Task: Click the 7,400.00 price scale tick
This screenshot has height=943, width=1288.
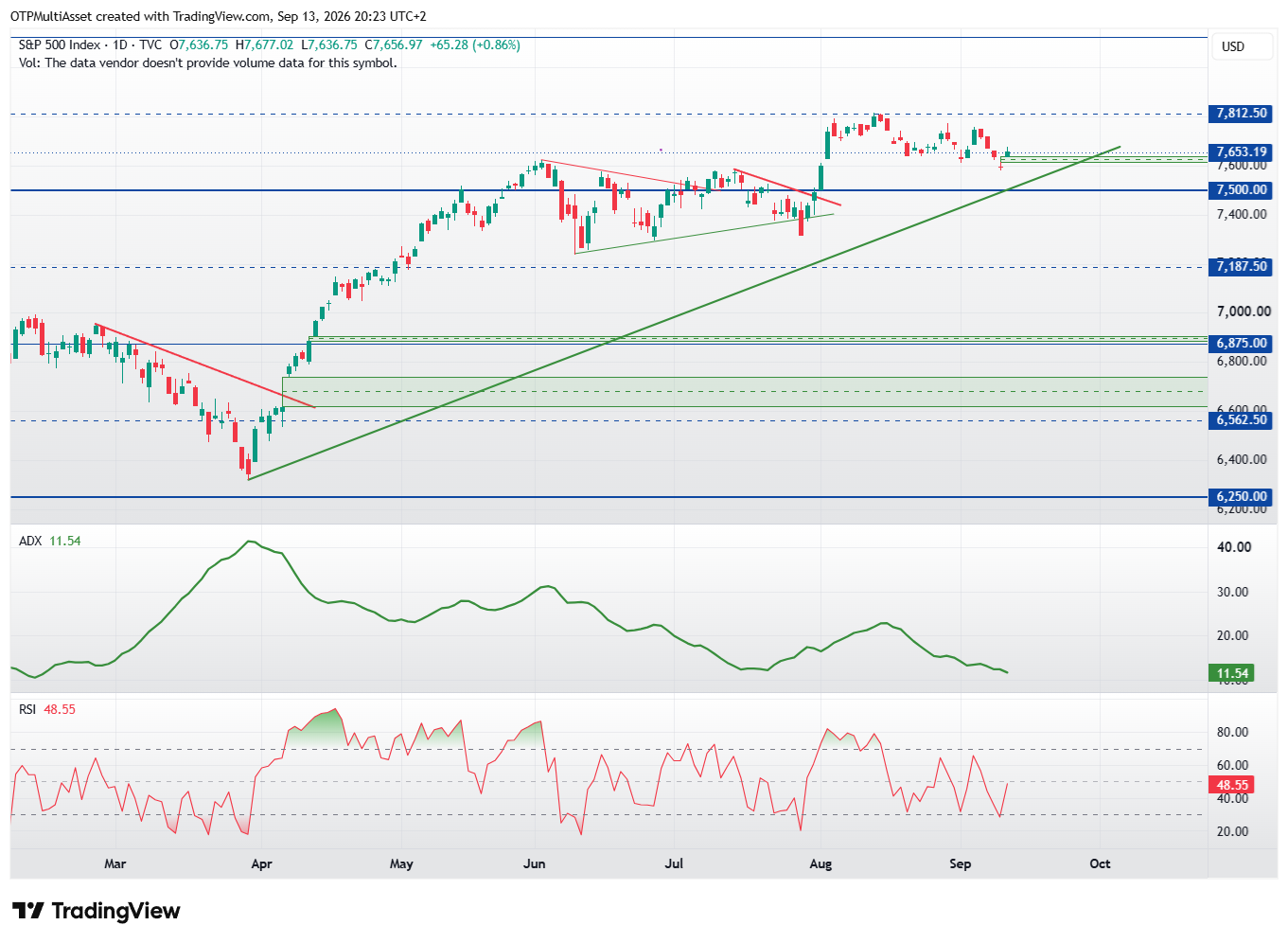Action: point(1242,215)
